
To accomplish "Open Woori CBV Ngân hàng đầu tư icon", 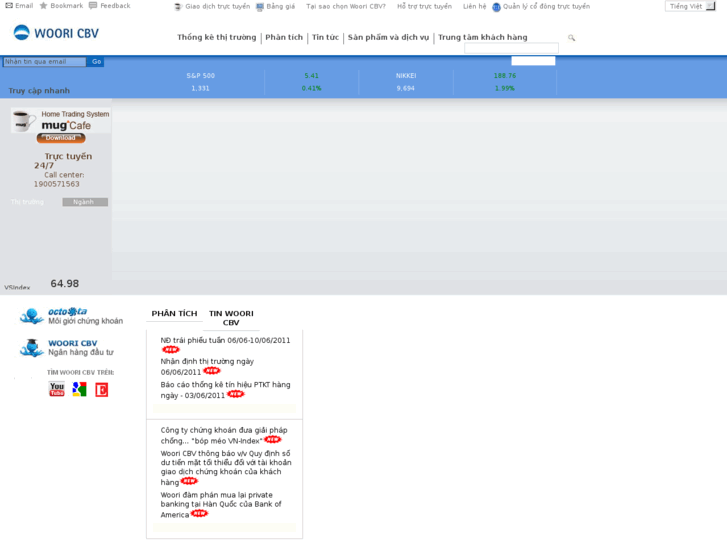I will [x=33, y=348].
